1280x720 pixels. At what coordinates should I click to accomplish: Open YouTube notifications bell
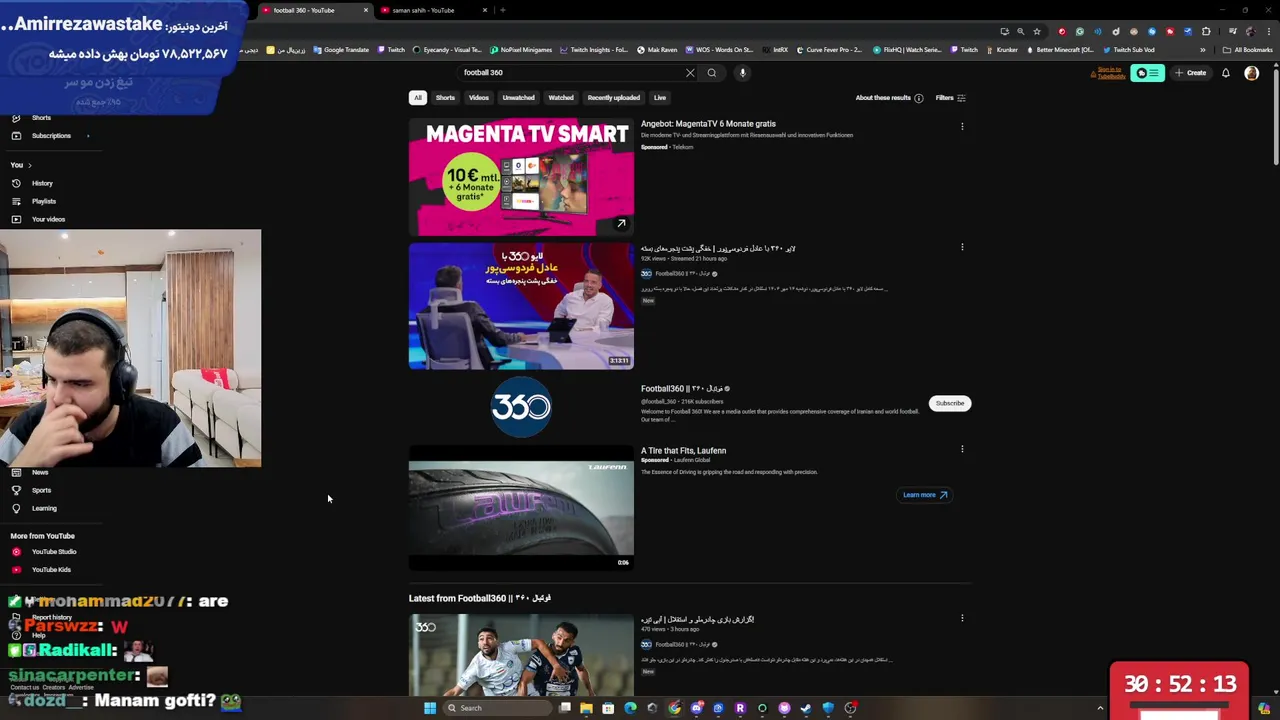[x=1225, y=73]
